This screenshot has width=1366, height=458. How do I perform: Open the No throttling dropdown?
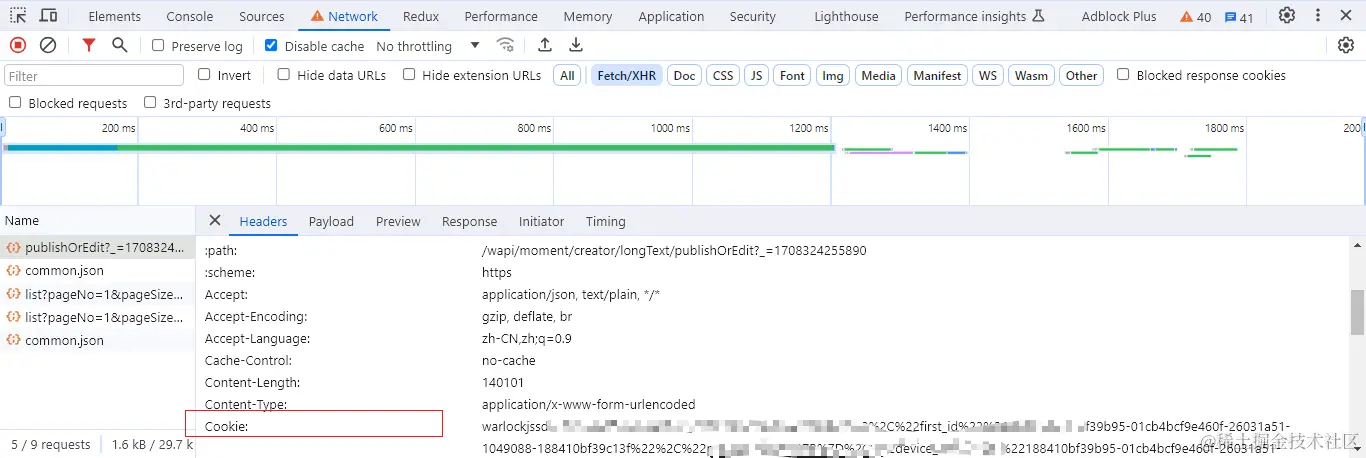coord(427,46)
